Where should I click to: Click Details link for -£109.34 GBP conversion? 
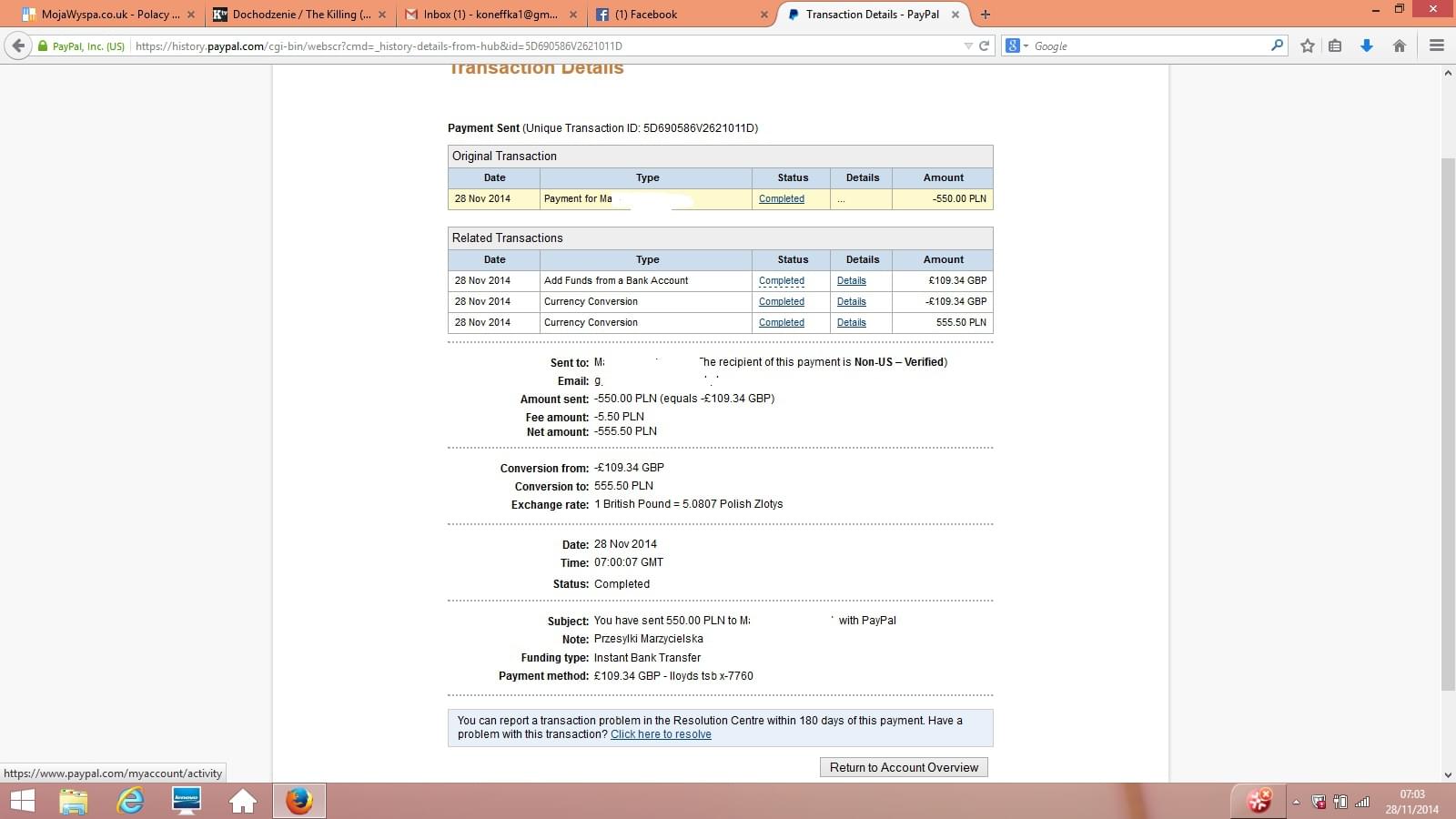[x=852, y=302]
